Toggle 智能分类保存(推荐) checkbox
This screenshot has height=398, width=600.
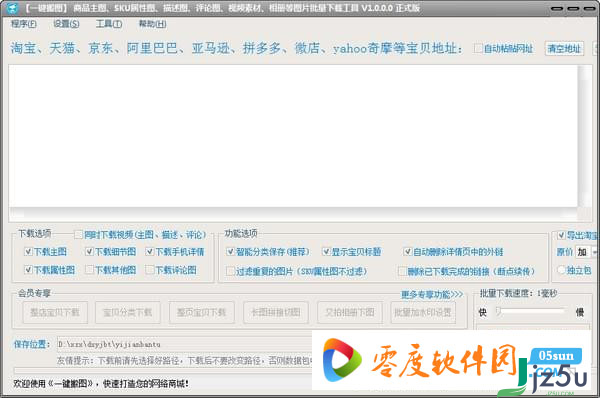230,251
